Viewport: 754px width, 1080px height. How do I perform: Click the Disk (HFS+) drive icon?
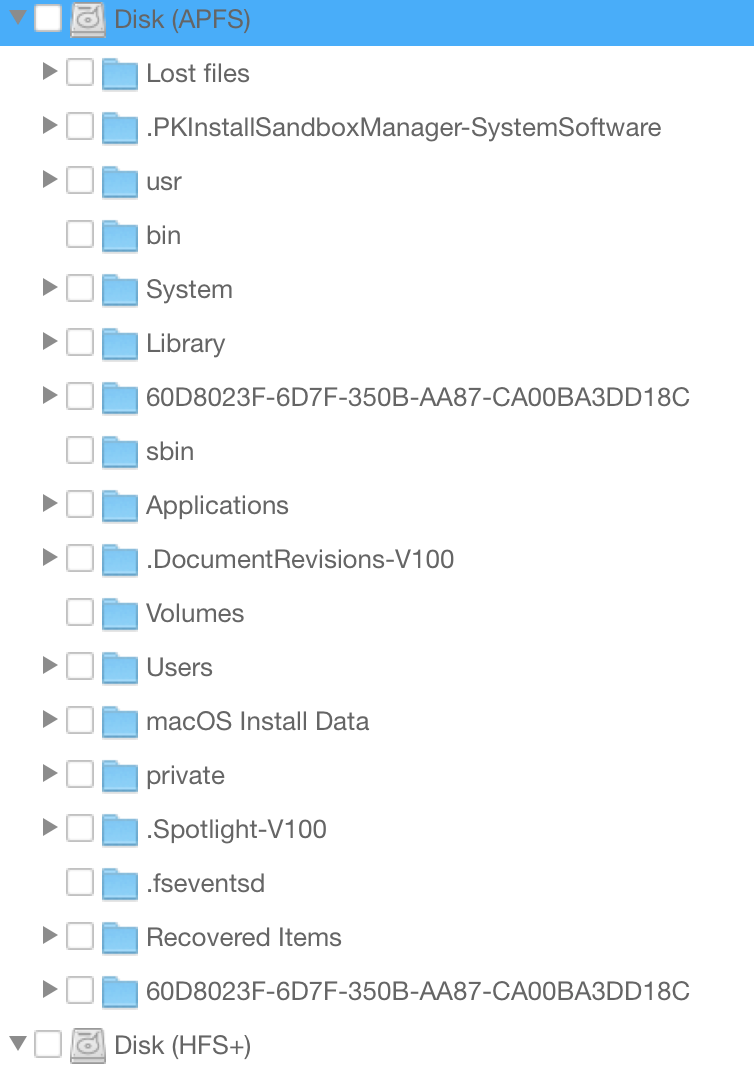click(88, 1045)
